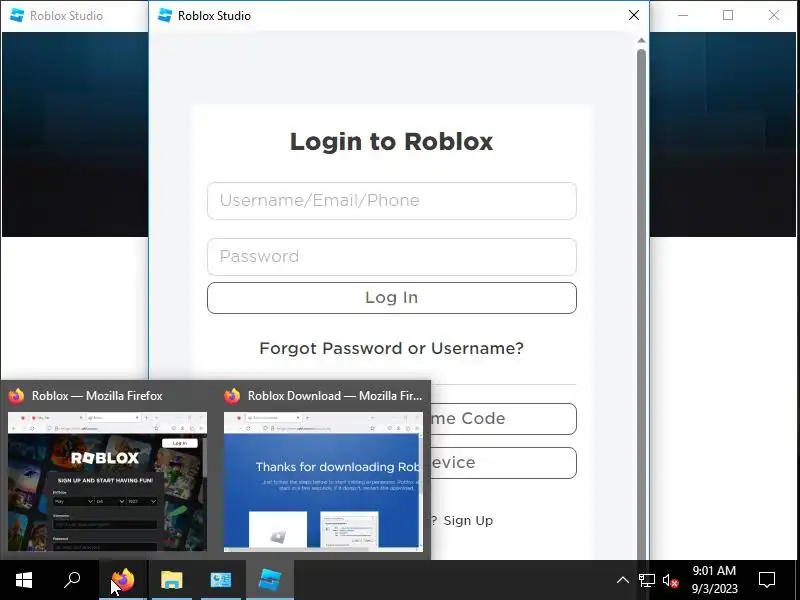The height and width of the screenshot is (600, 800).
Task: Open Forgot Password or Username link
Action: 391,348
